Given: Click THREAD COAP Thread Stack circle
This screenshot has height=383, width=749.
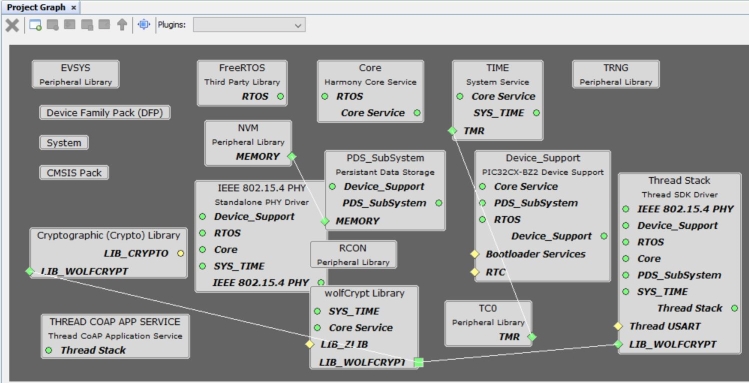Looking at the screenshot, I should pyautogui.click(x=48, y=351).
